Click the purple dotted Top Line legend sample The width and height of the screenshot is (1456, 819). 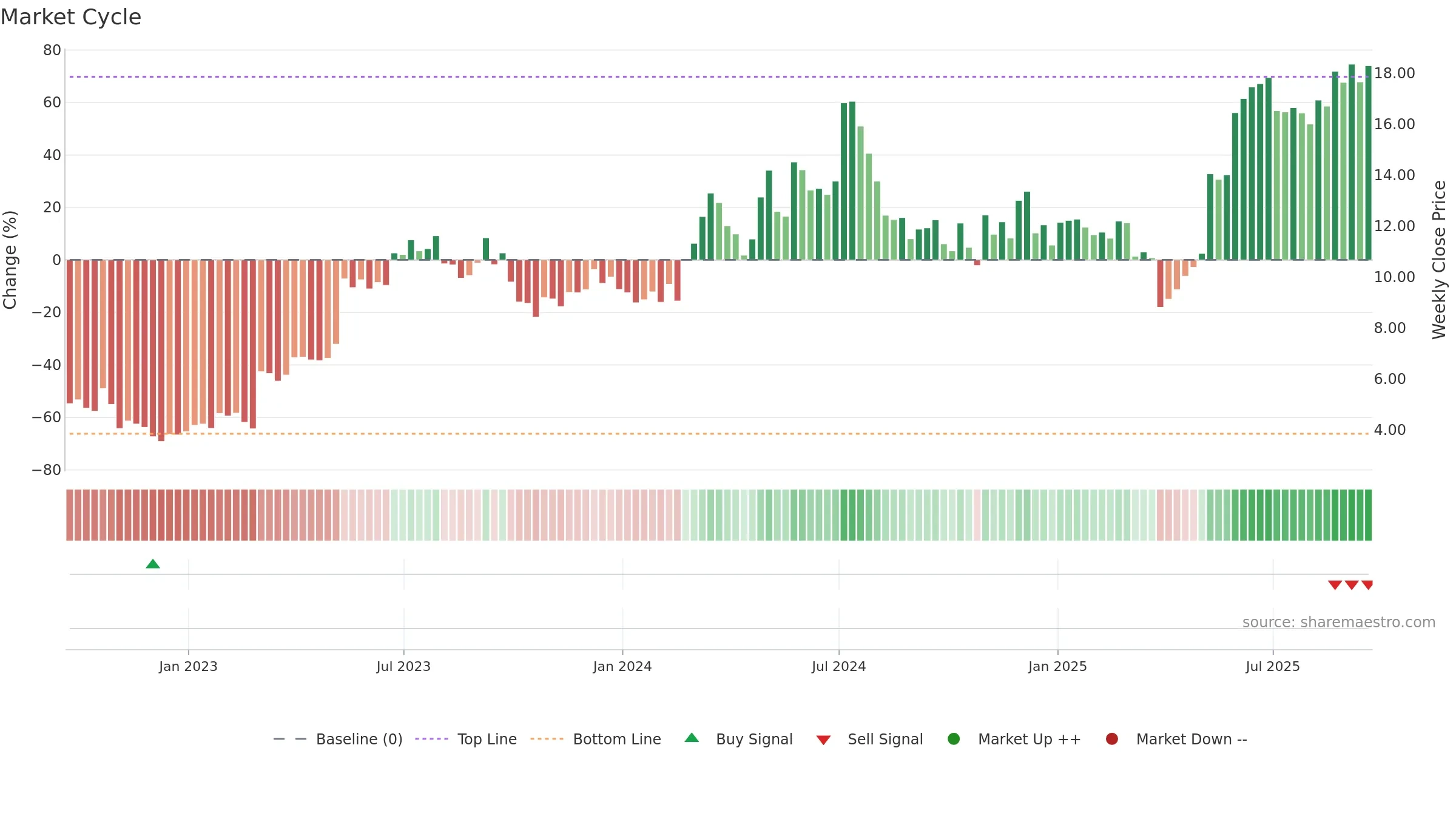tap(431, 739)
